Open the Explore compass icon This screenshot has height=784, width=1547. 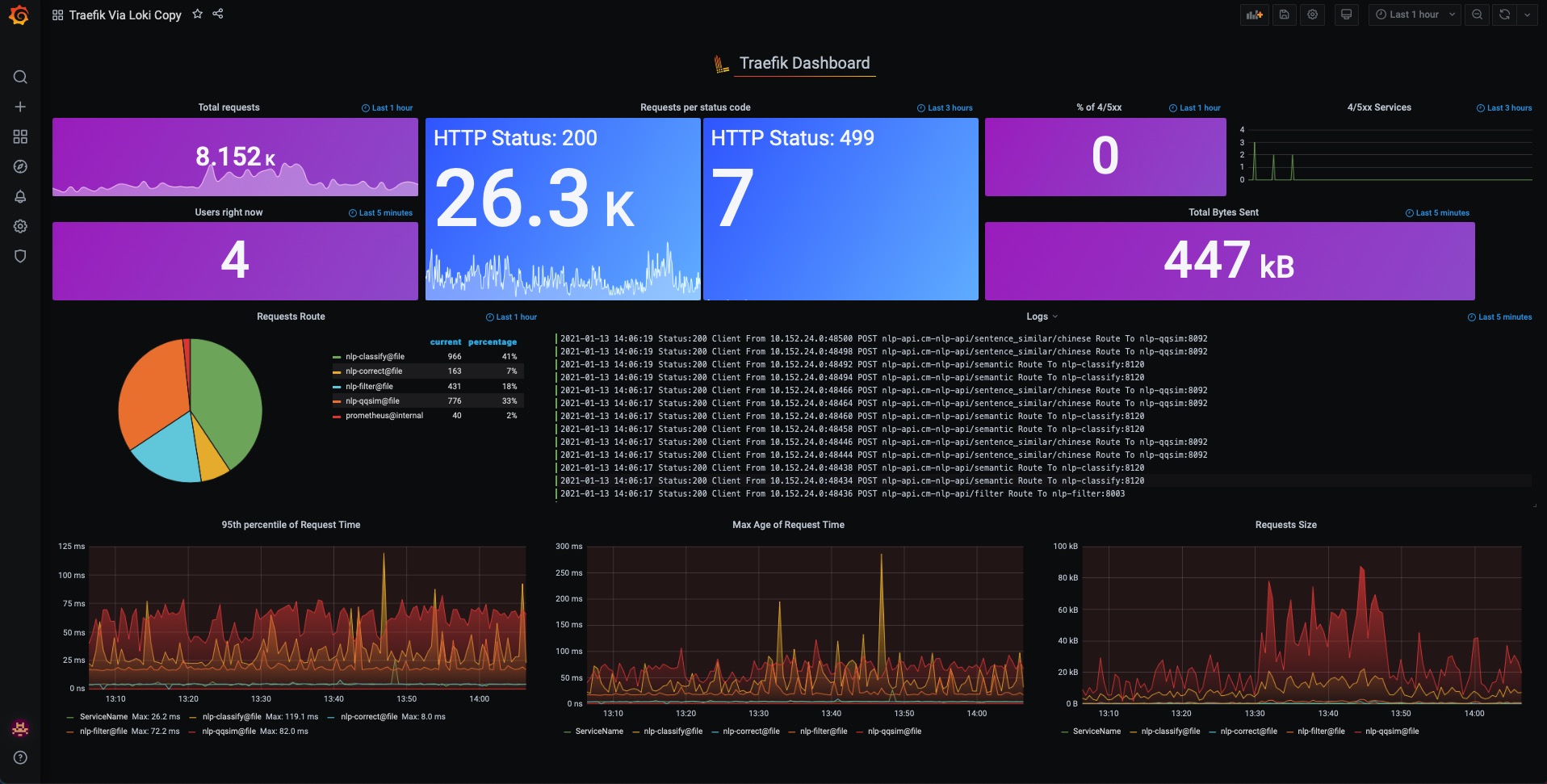[x=20, y=166]
